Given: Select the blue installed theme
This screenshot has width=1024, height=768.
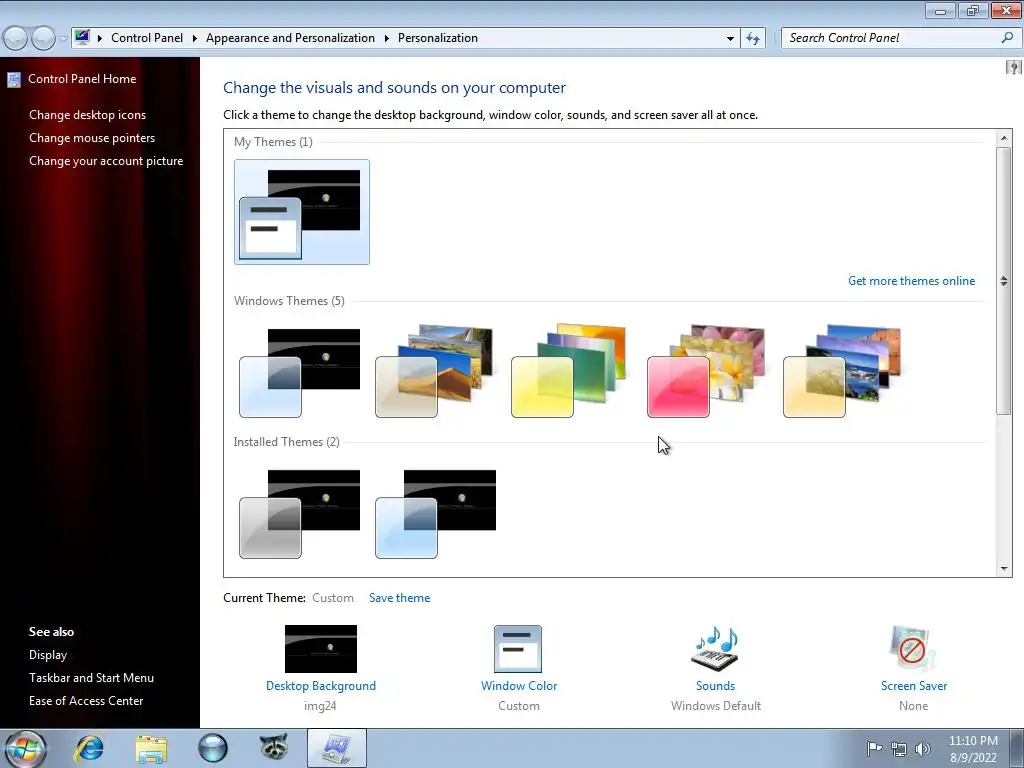Looking at the screenshot, I should tap(436, 514).
